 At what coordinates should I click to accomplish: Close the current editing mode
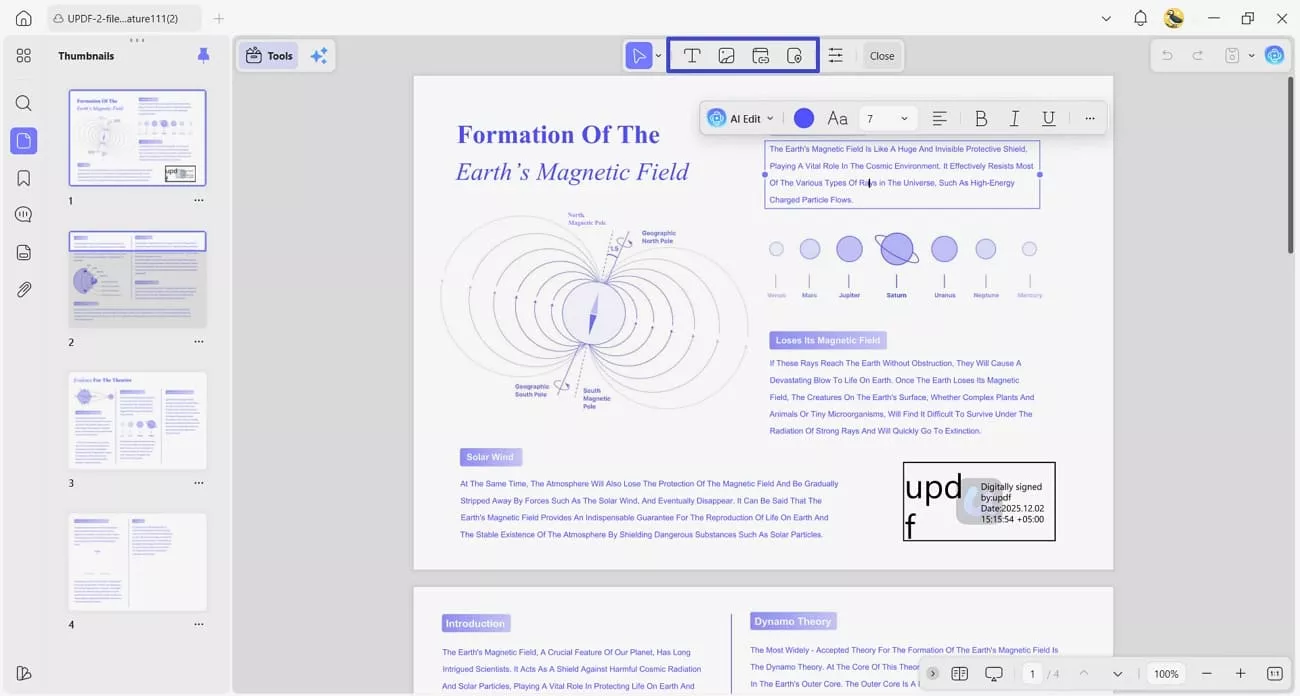pyautogui.click(x=881, y=55)
